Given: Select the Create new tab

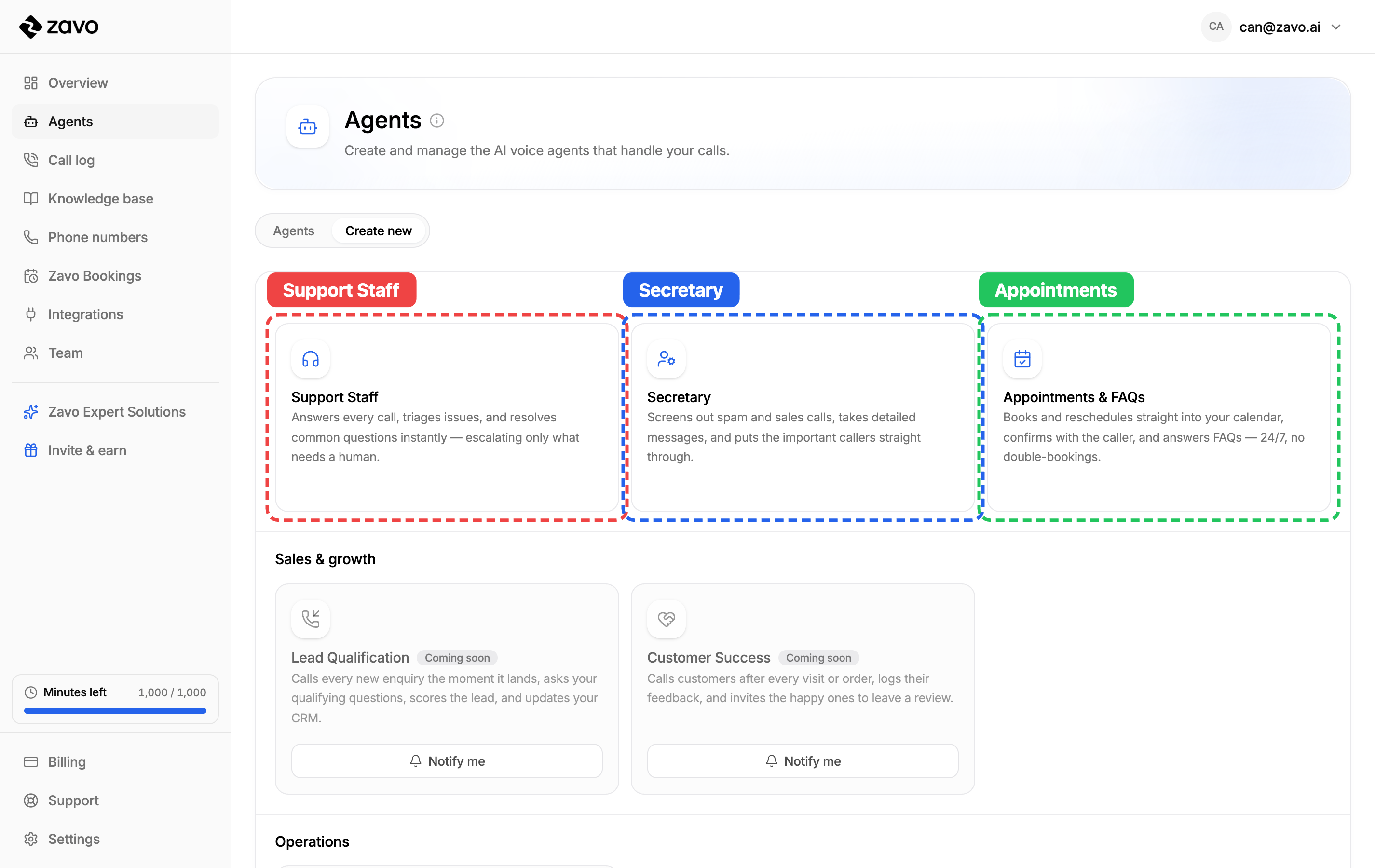Looking at the screenshot, I should pyautogui.click(x=379, y=231).
